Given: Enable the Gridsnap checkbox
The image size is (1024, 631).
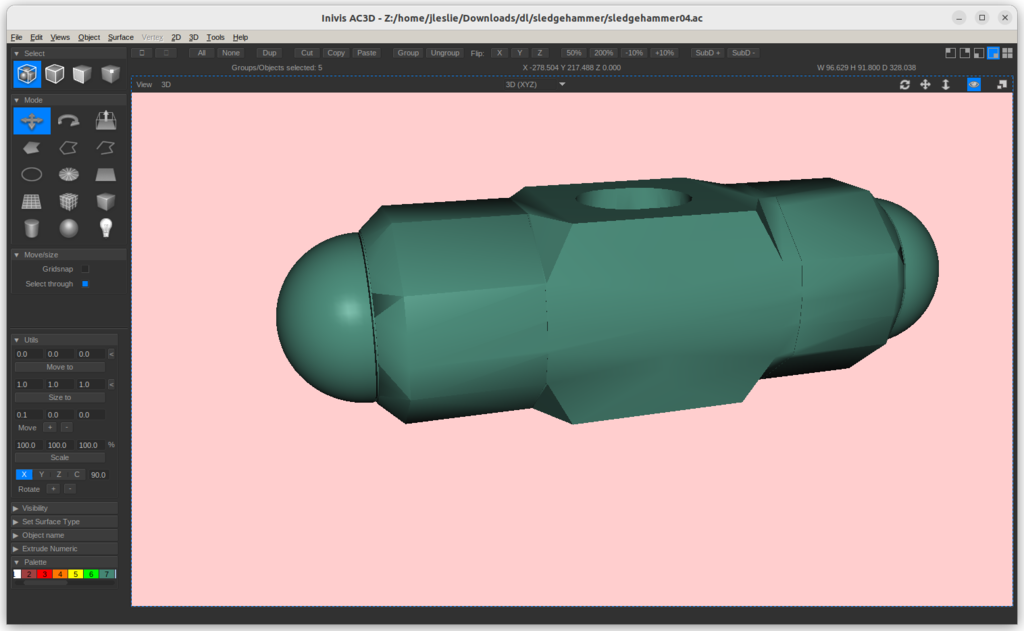Looking at the screenshot, I should click(85, 269).
